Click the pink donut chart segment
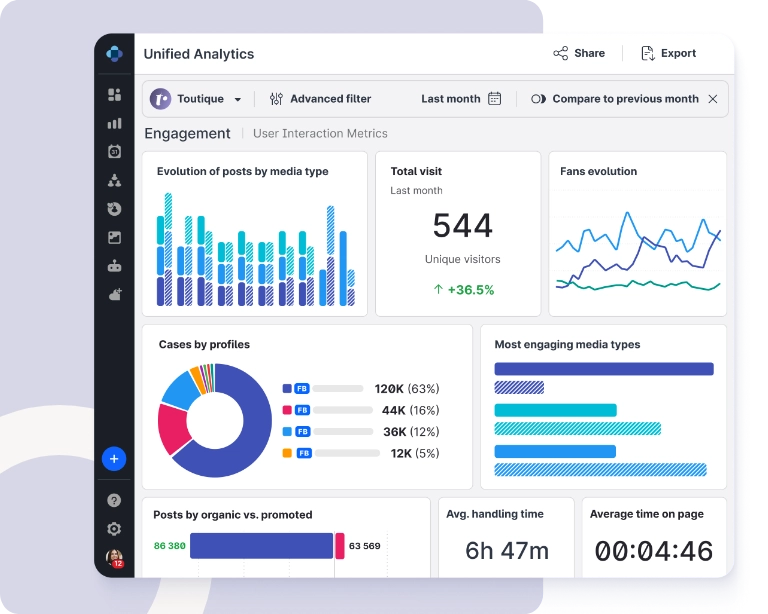This screenshot has width=768, height=614. 173,428
